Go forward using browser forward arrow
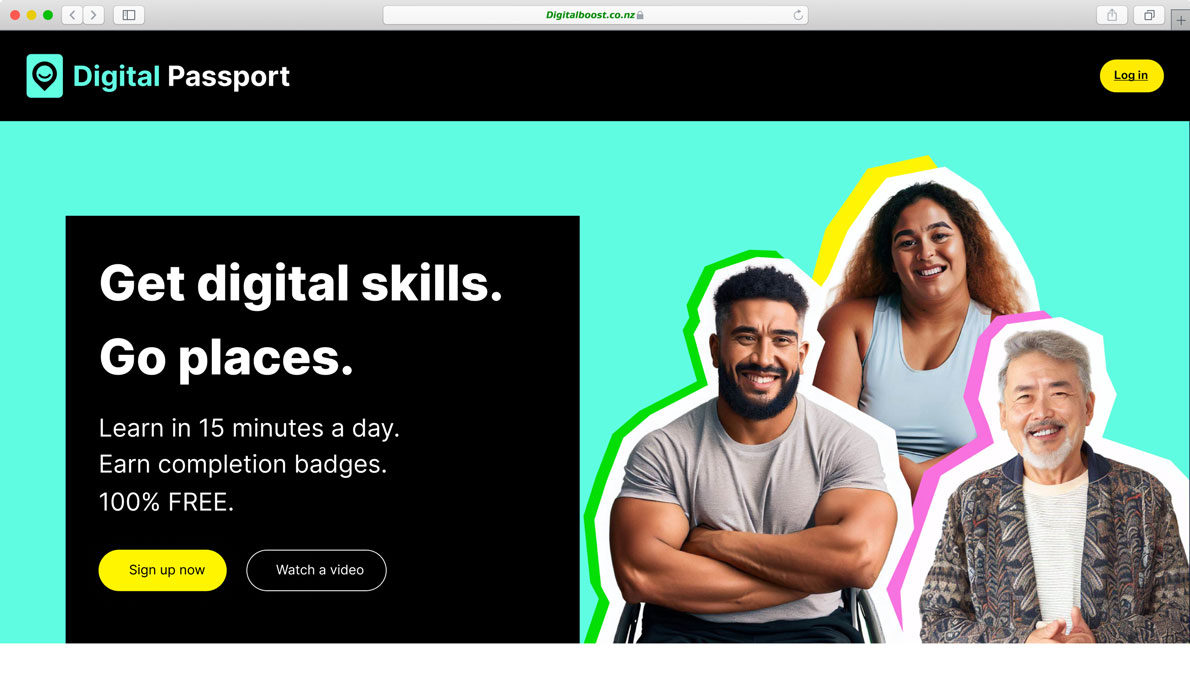The image size is (1190, 690). 93,15
